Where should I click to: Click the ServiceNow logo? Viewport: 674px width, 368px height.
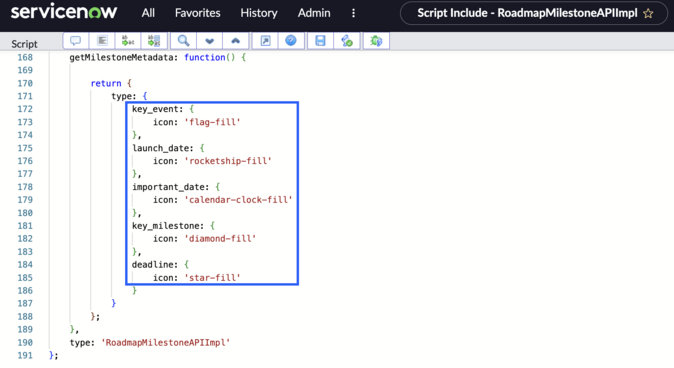click(64, 12)
